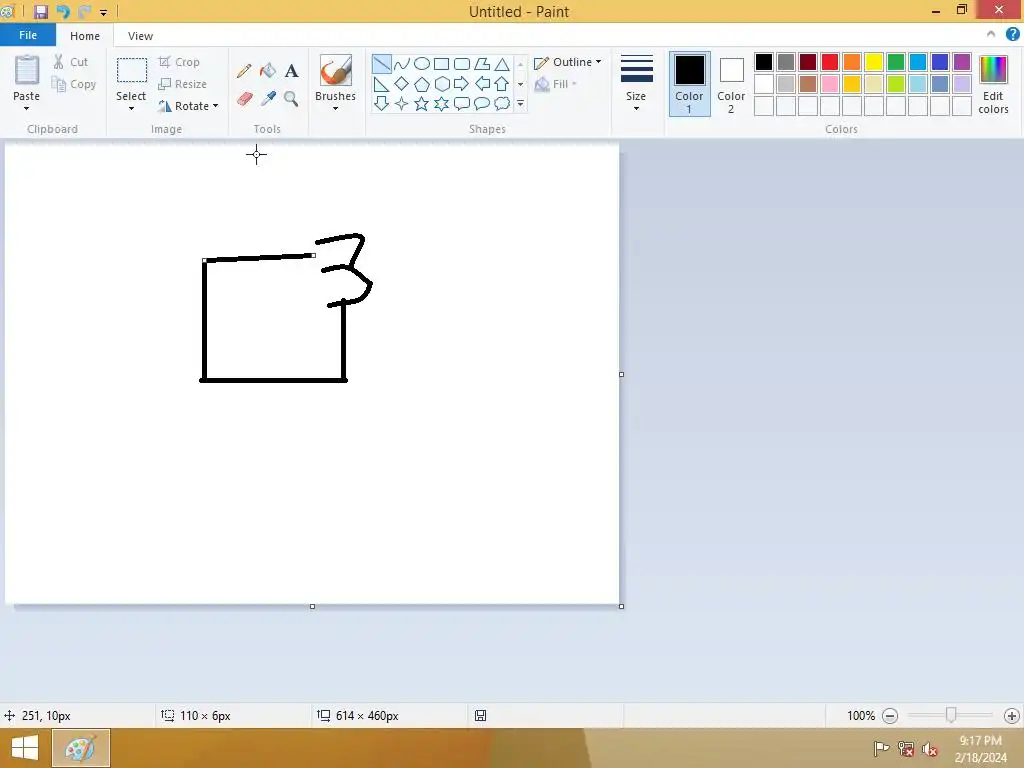Screen dimensions: 1024x768
Task: Select the Fill with color bucket tool
Action: tap(268, 71)
